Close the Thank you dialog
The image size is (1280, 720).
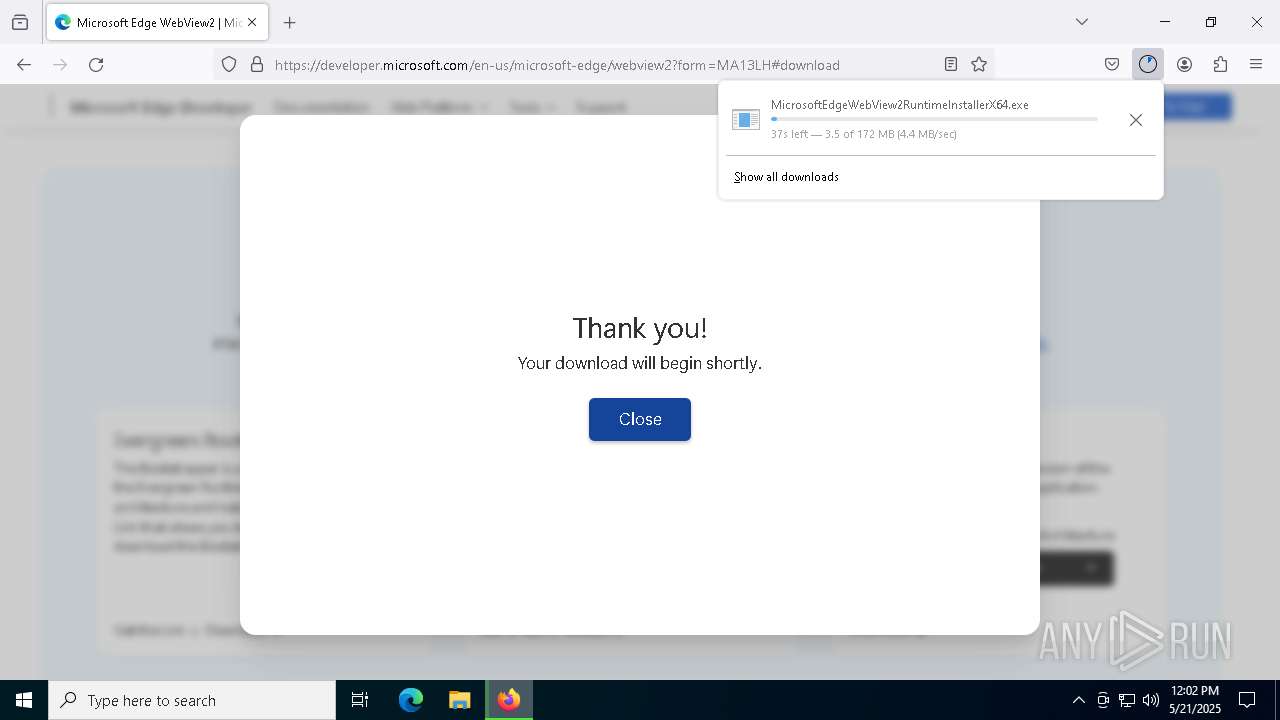click(x=640, y=419)
